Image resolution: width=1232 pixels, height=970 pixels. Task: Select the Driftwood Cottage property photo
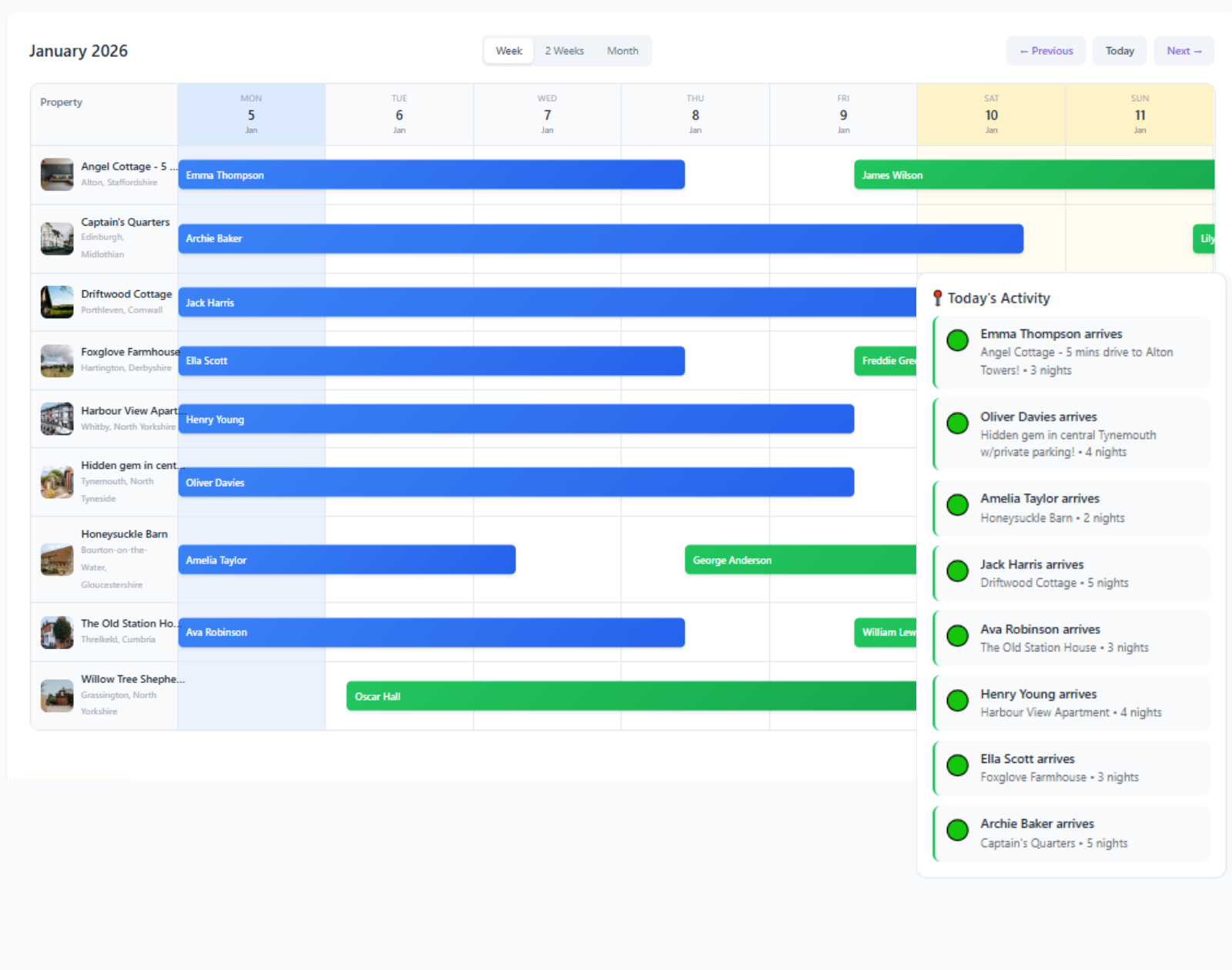click(x=55, y=301)
